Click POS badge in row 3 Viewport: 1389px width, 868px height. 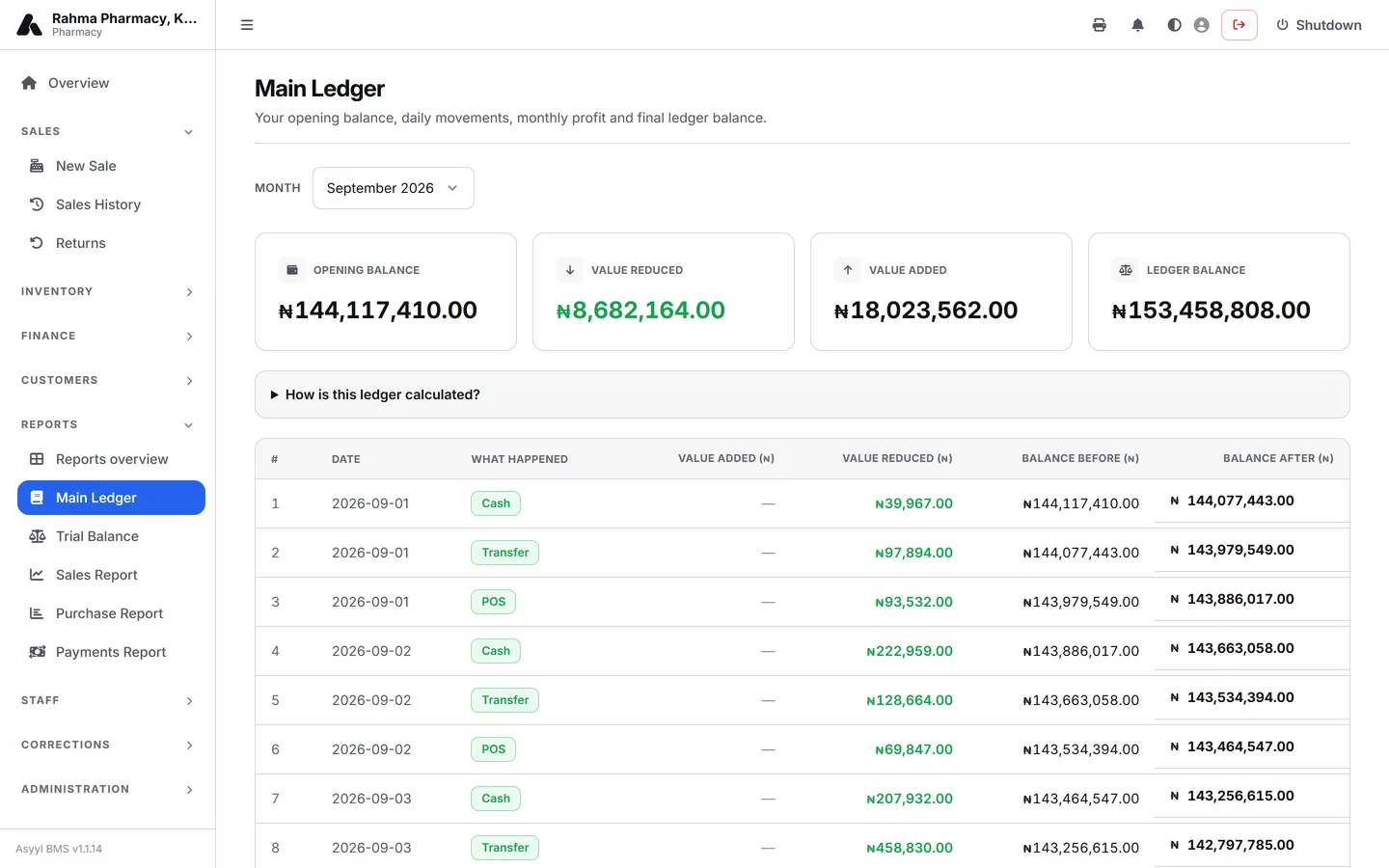coord(493,602)
